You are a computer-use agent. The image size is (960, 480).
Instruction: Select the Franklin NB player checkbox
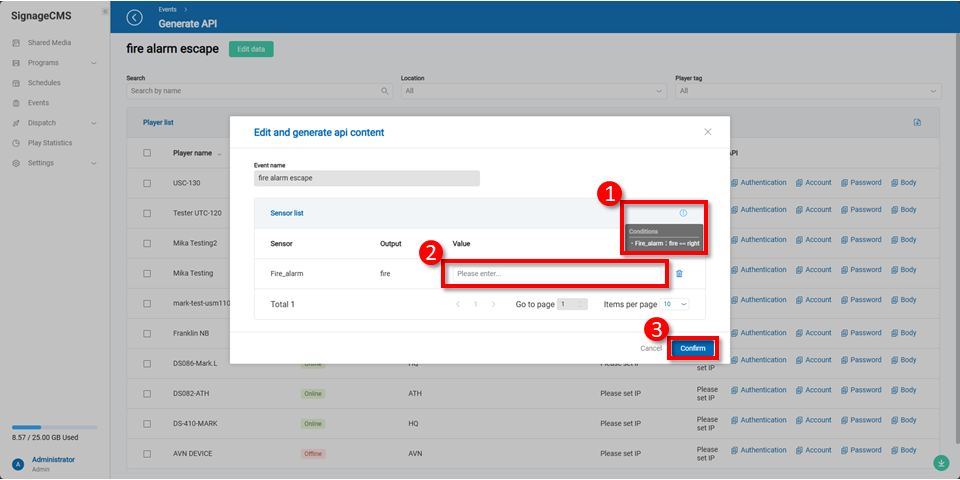[x=147, y=333]
